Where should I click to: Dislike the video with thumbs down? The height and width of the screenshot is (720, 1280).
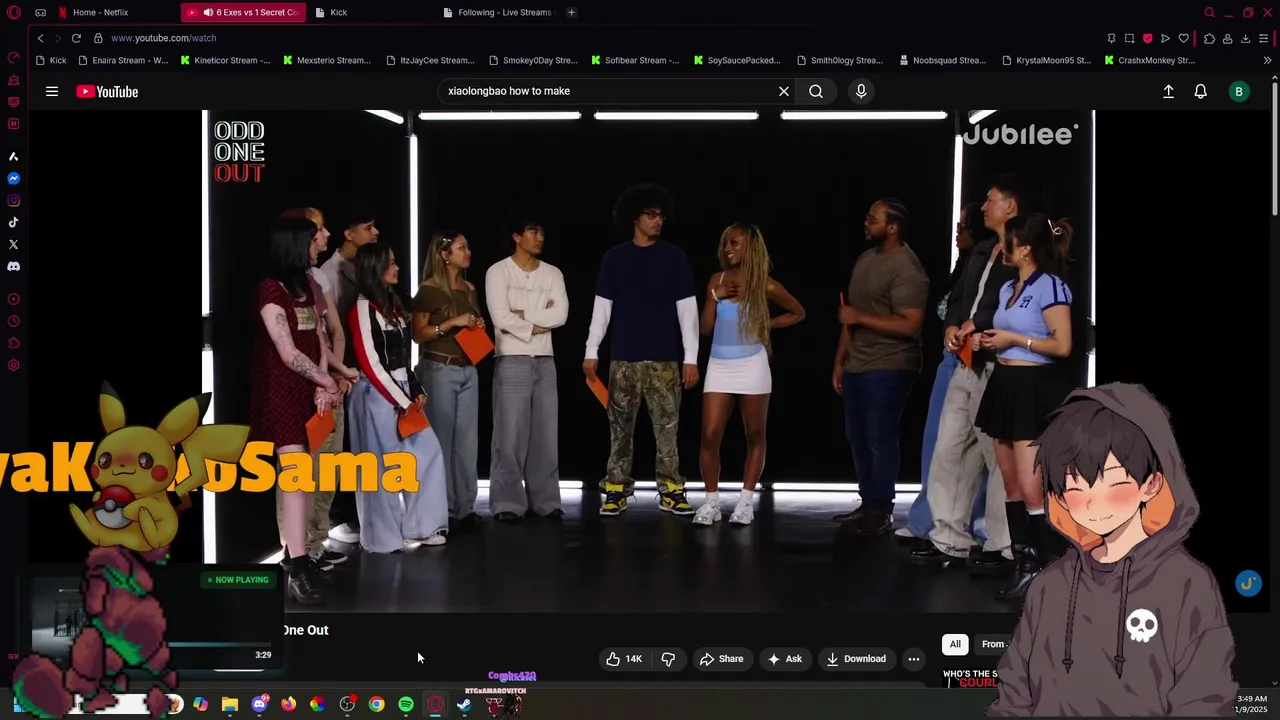click(668, 659)
